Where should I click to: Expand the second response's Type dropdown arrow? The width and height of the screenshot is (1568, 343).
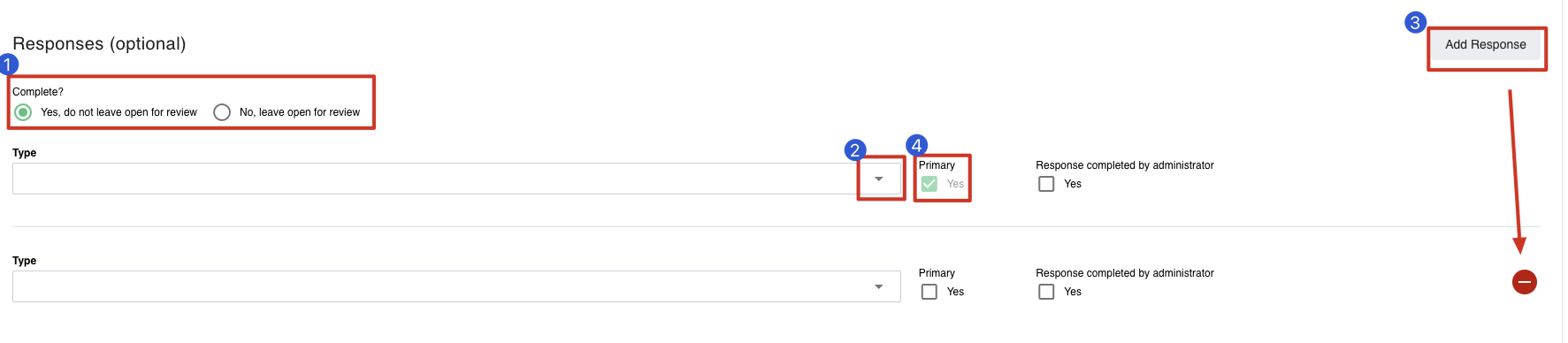(878, 286)
